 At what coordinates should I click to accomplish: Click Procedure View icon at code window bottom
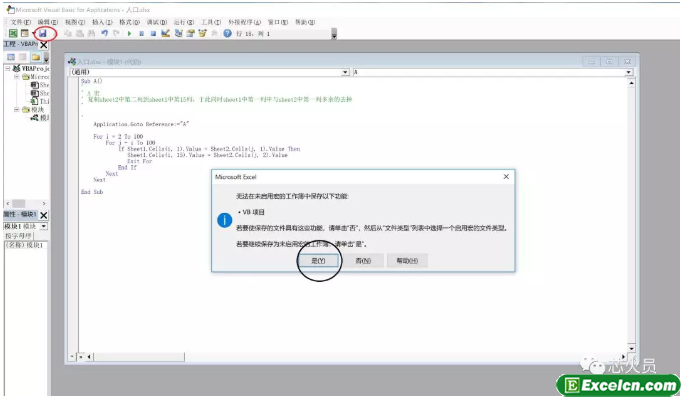72,357
